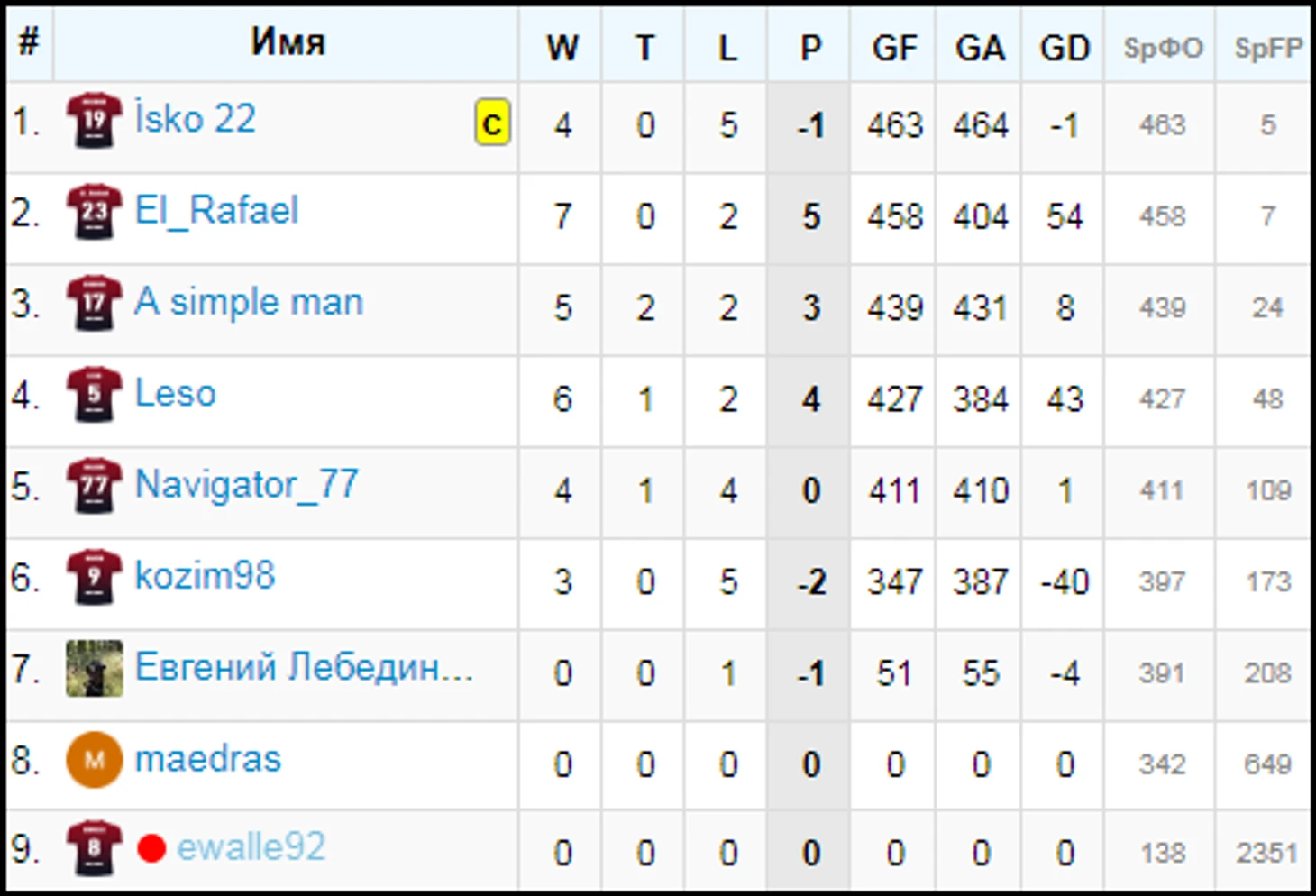Click the yellow C captain badge

492,123
